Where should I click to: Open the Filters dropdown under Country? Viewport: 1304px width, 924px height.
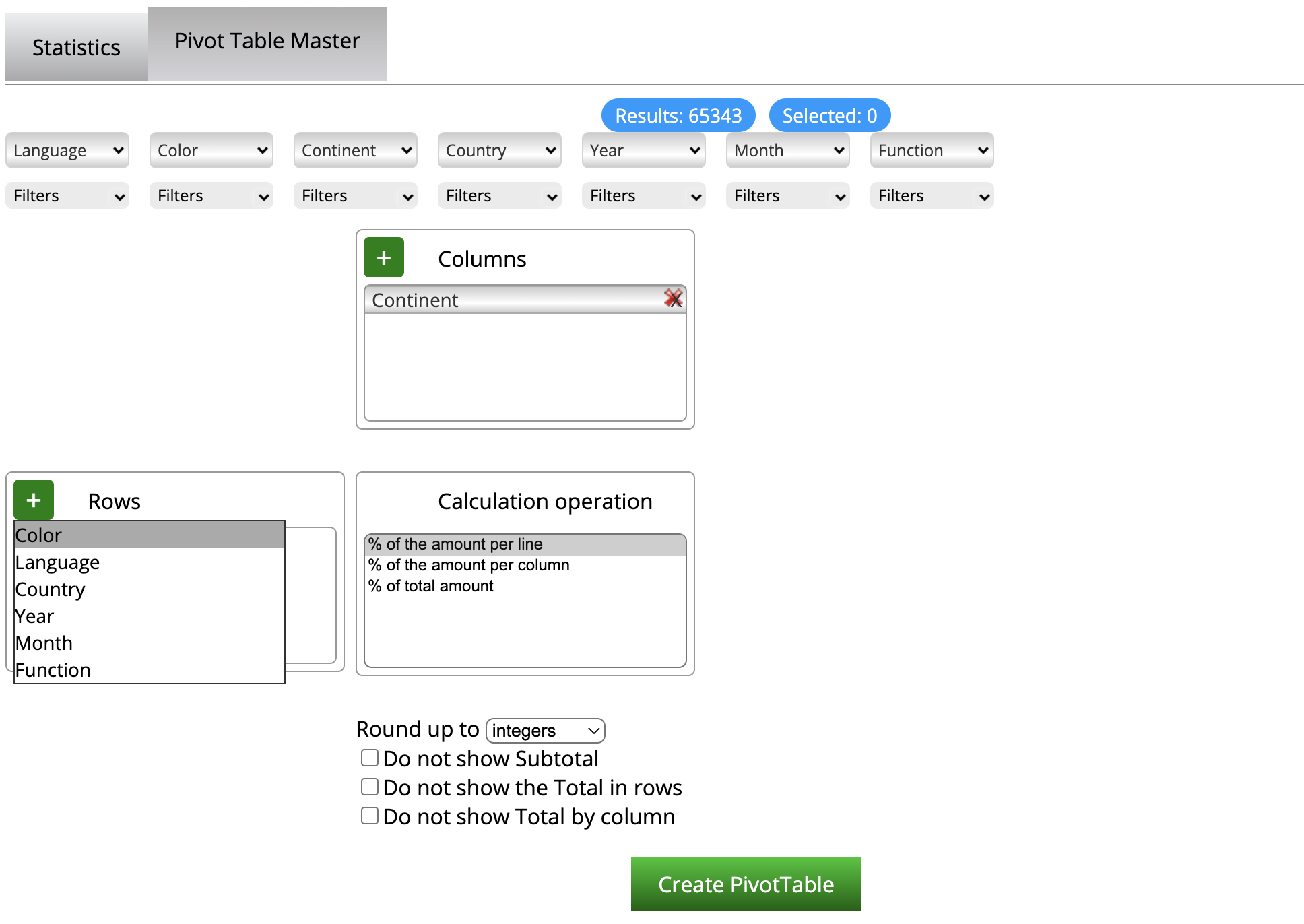(x=500, y=195)
